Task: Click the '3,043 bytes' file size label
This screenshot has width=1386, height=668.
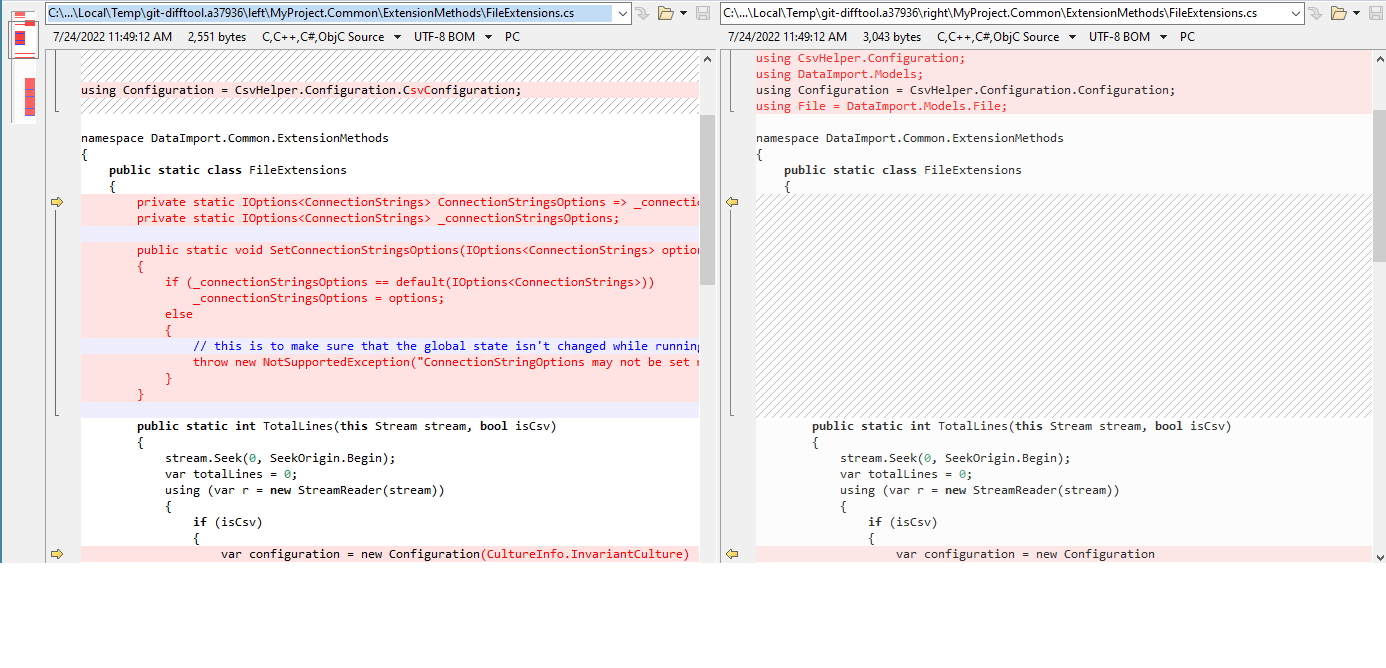Action: pos(892,37)
